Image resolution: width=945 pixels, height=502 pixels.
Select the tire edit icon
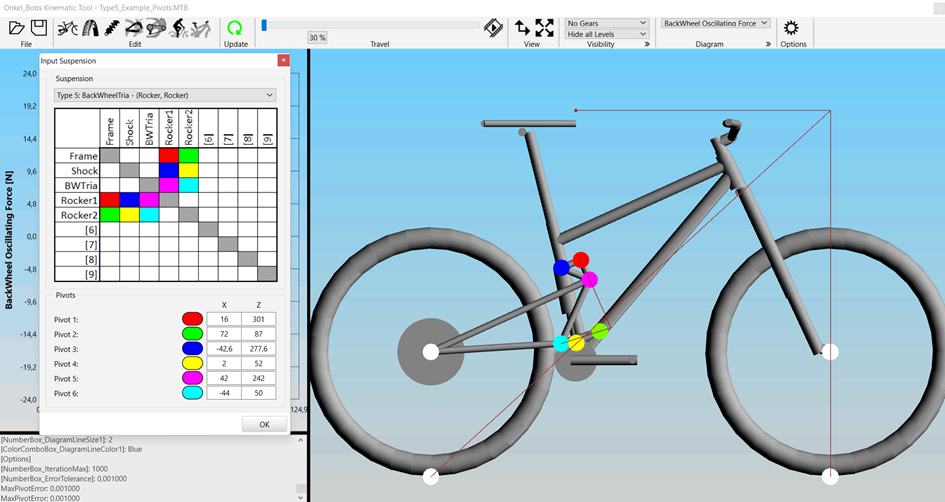[92, 28]
